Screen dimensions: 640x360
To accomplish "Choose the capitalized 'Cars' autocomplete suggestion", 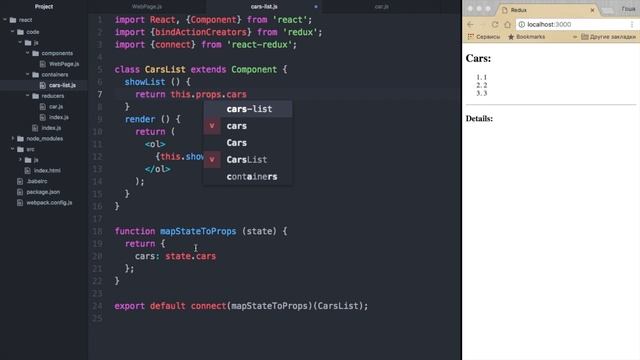I will click(x=248, y=143).
